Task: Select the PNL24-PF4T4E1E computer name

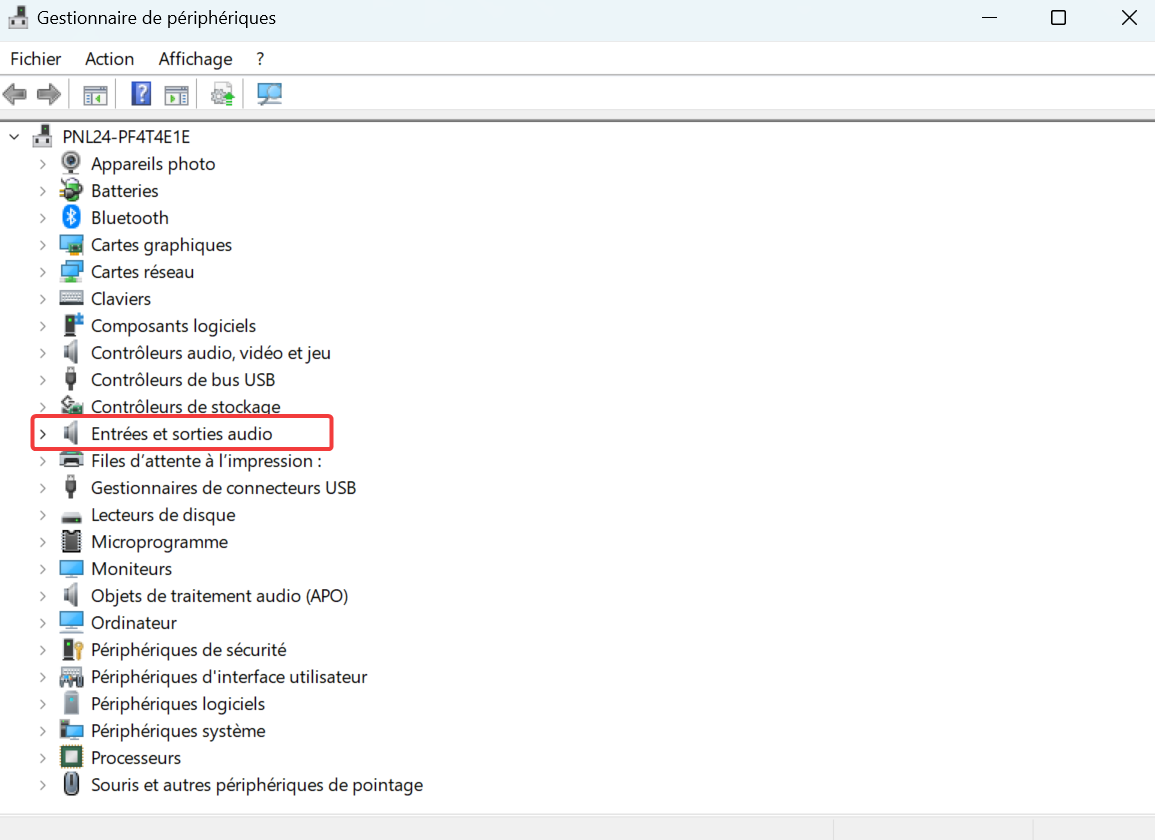Action: pyautogui.click(x=126, y=136)
